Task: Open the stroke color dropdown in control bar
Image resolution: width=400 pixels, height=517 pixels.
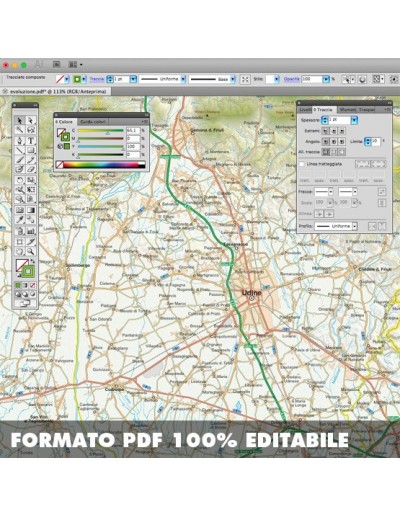Action: pos(84,79)
